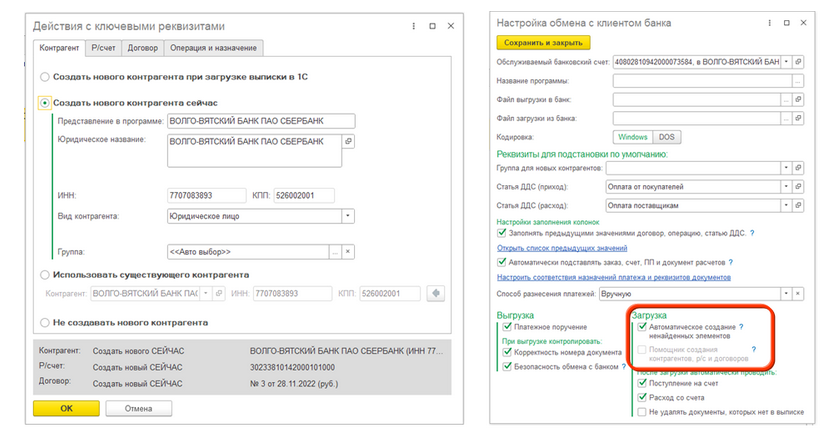Clear Способ разнесения платежей with X icon

click(798, 294)
